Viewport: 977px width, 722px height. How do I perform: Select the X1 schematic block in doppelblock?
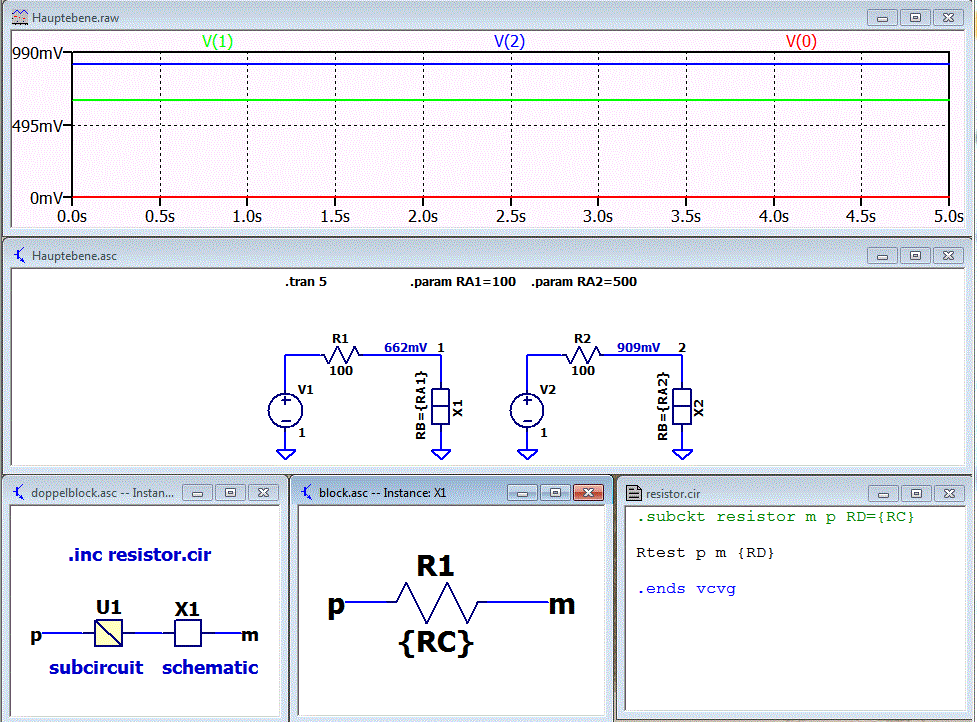click(188, 633)
